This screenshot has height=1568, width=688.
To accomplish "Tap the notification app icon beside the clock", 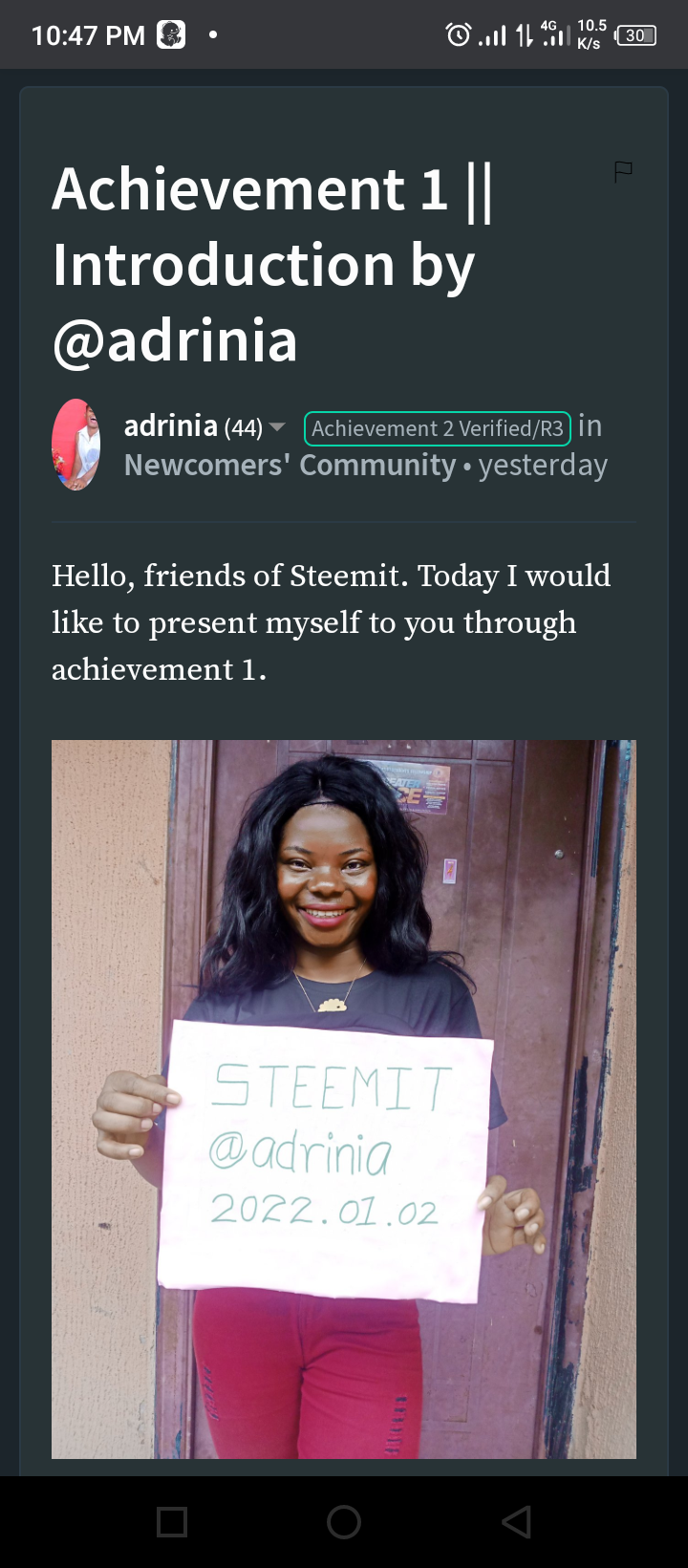I will click(x=171, y=34).
